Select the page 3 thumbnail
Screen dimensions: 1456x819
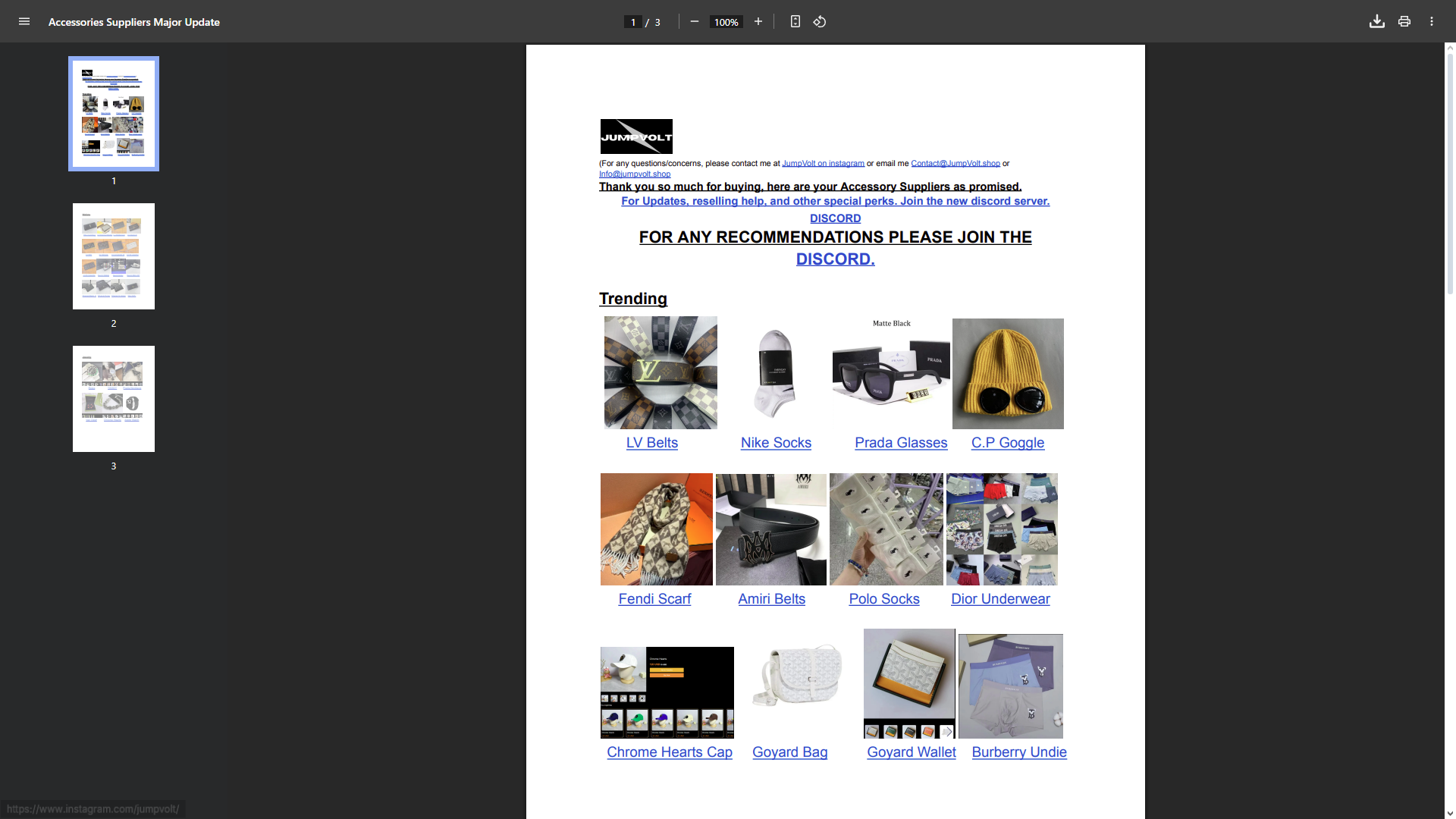coord(114,399)
